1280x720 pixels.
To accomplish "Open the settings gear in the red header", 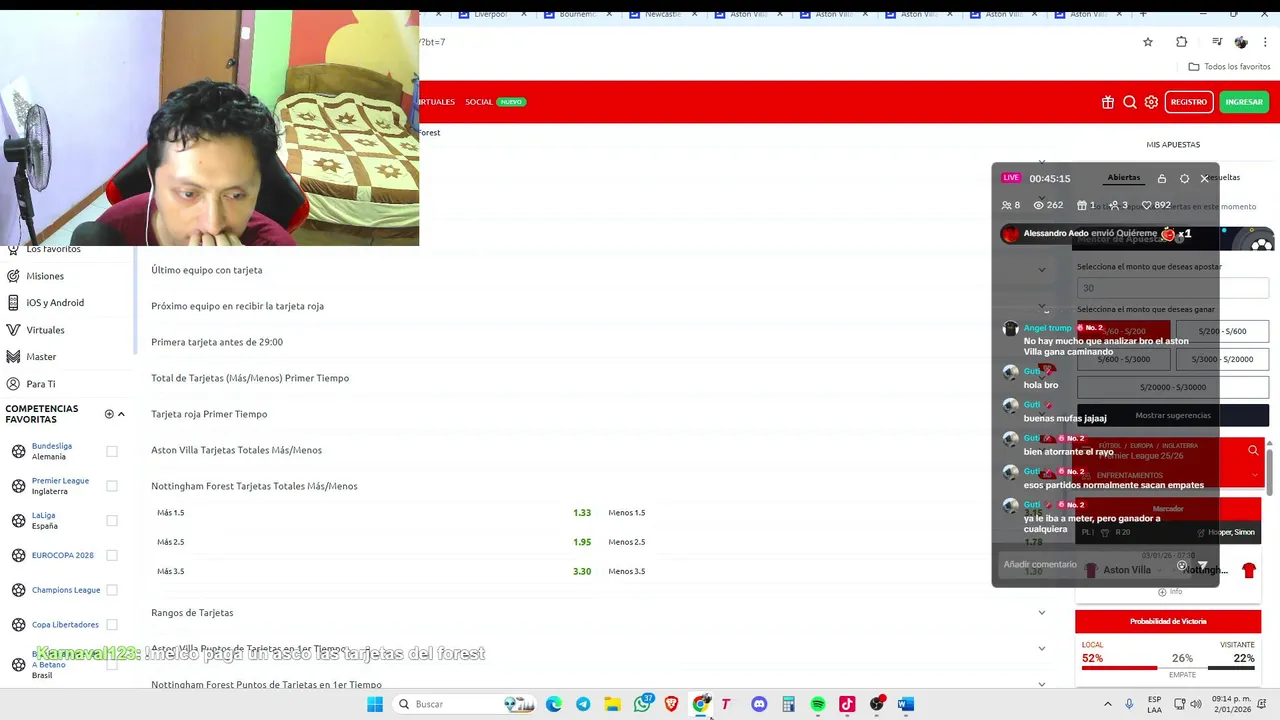I will click(x=1151, y=102).
